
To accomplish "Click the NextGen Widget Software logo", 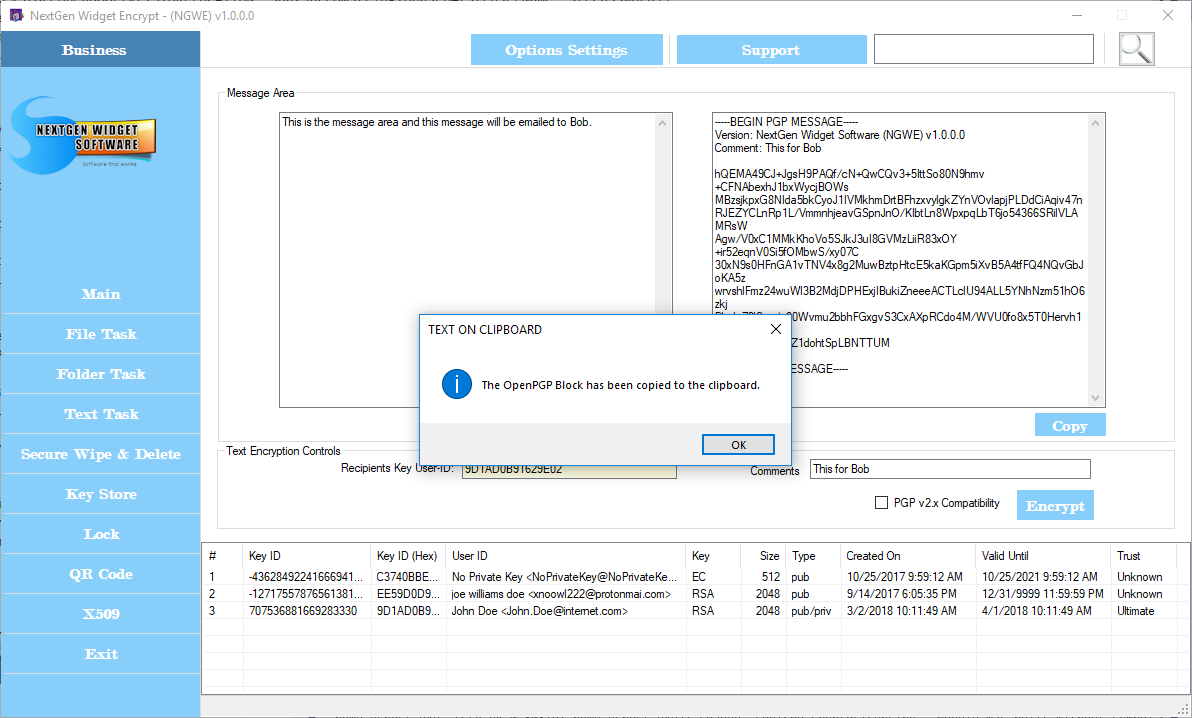I will coord(84,135).
